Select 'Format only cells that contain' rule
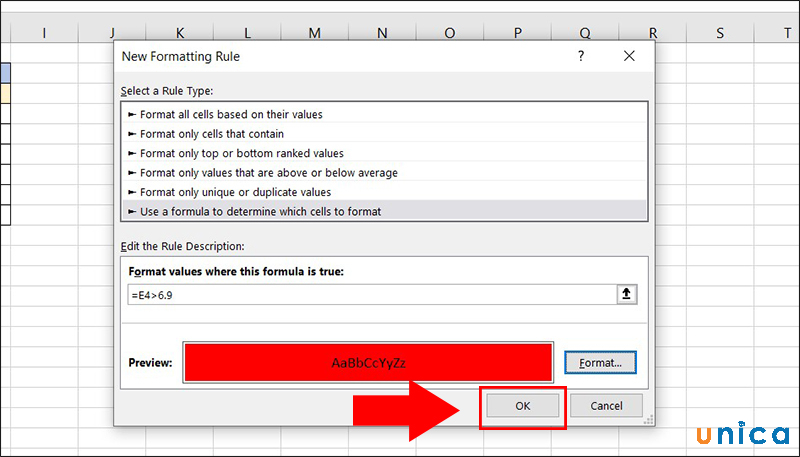 tap(384, 134)
